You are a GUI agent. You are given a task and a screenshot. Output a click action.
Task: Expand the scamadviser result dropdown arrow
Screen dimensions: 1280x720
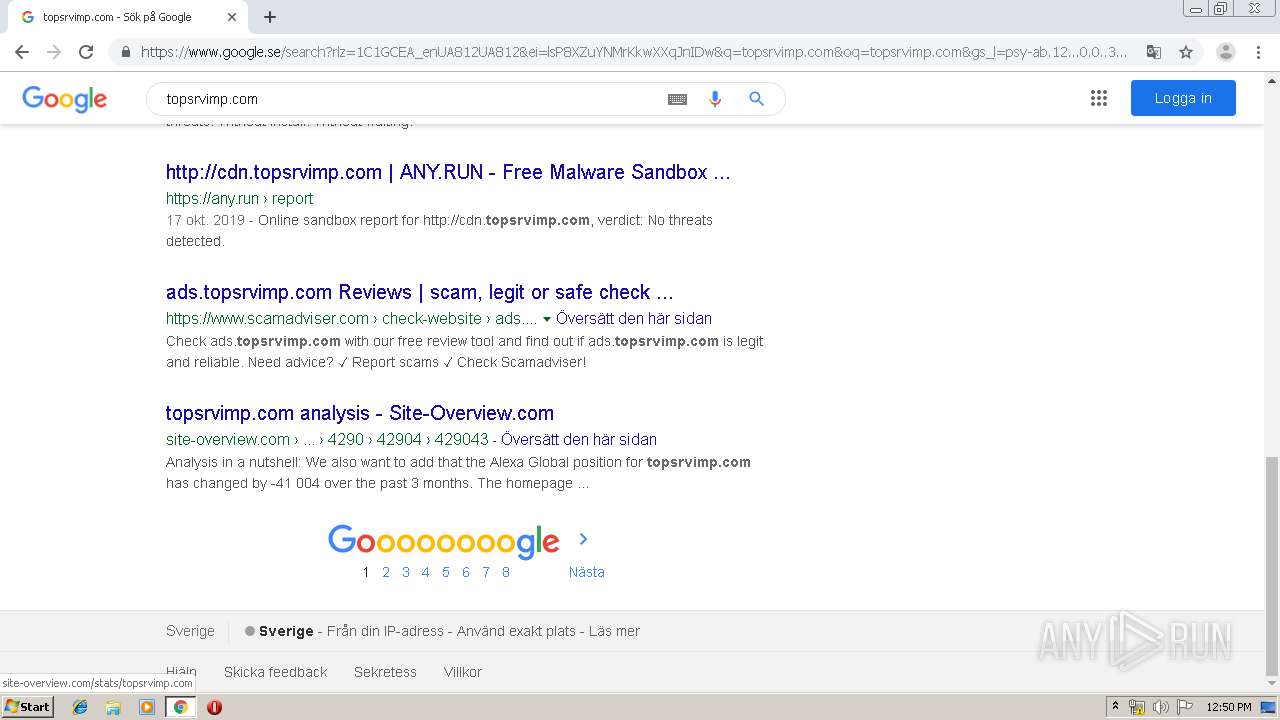click(547, 319)
